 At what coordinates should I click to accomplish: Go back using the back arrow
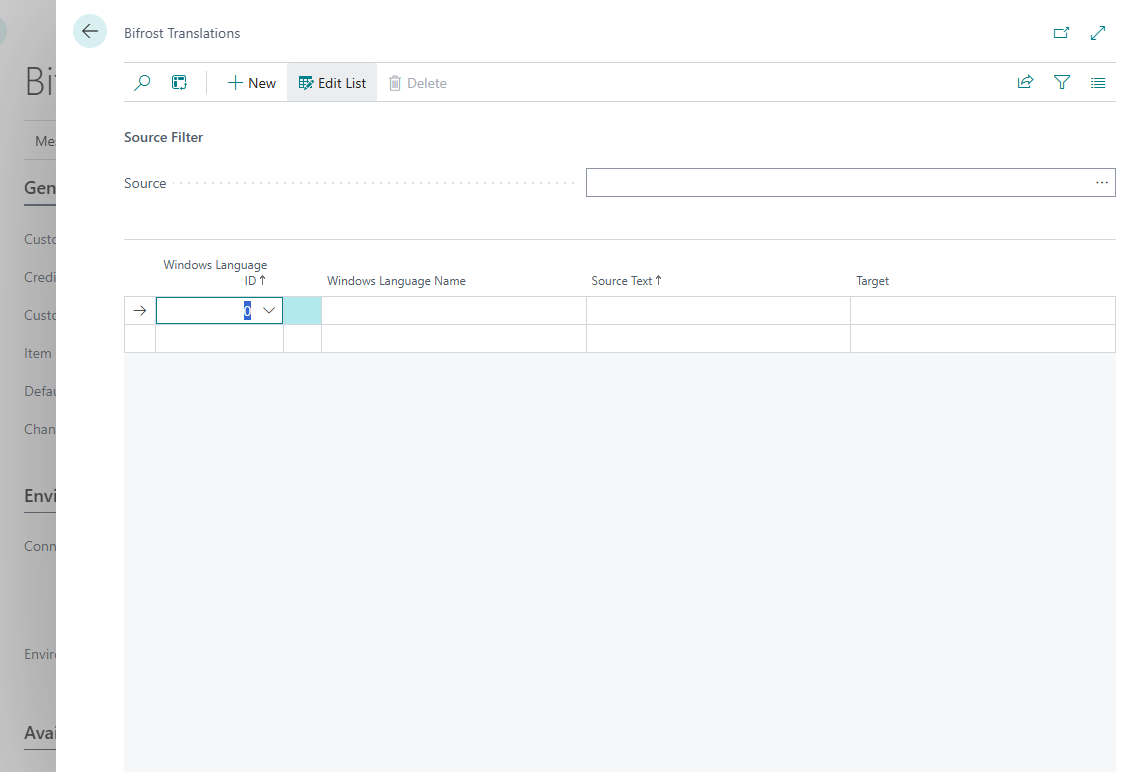(90, 32)
